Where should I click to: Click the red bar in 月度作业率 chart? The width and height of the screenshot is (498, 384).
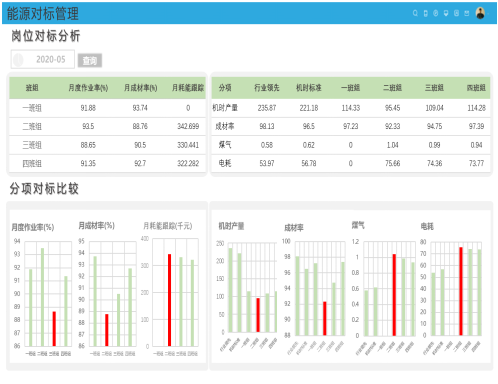point(54,329)
